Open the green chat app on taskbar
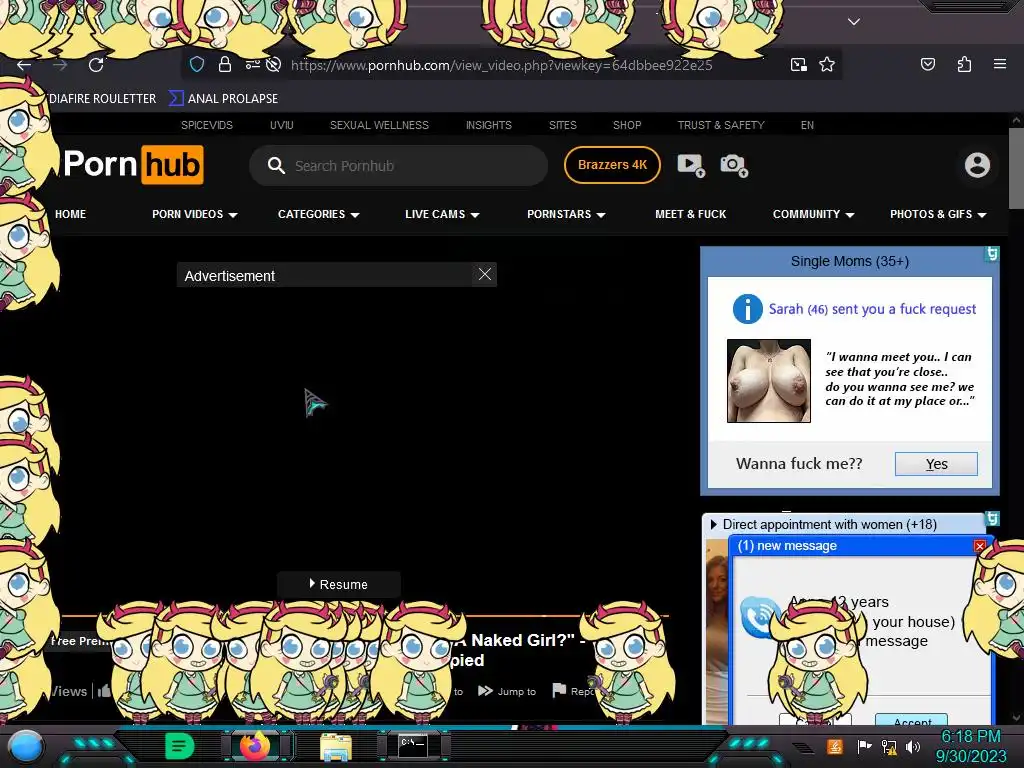This screenshot has width=1024, height=768. pos(179,746)
